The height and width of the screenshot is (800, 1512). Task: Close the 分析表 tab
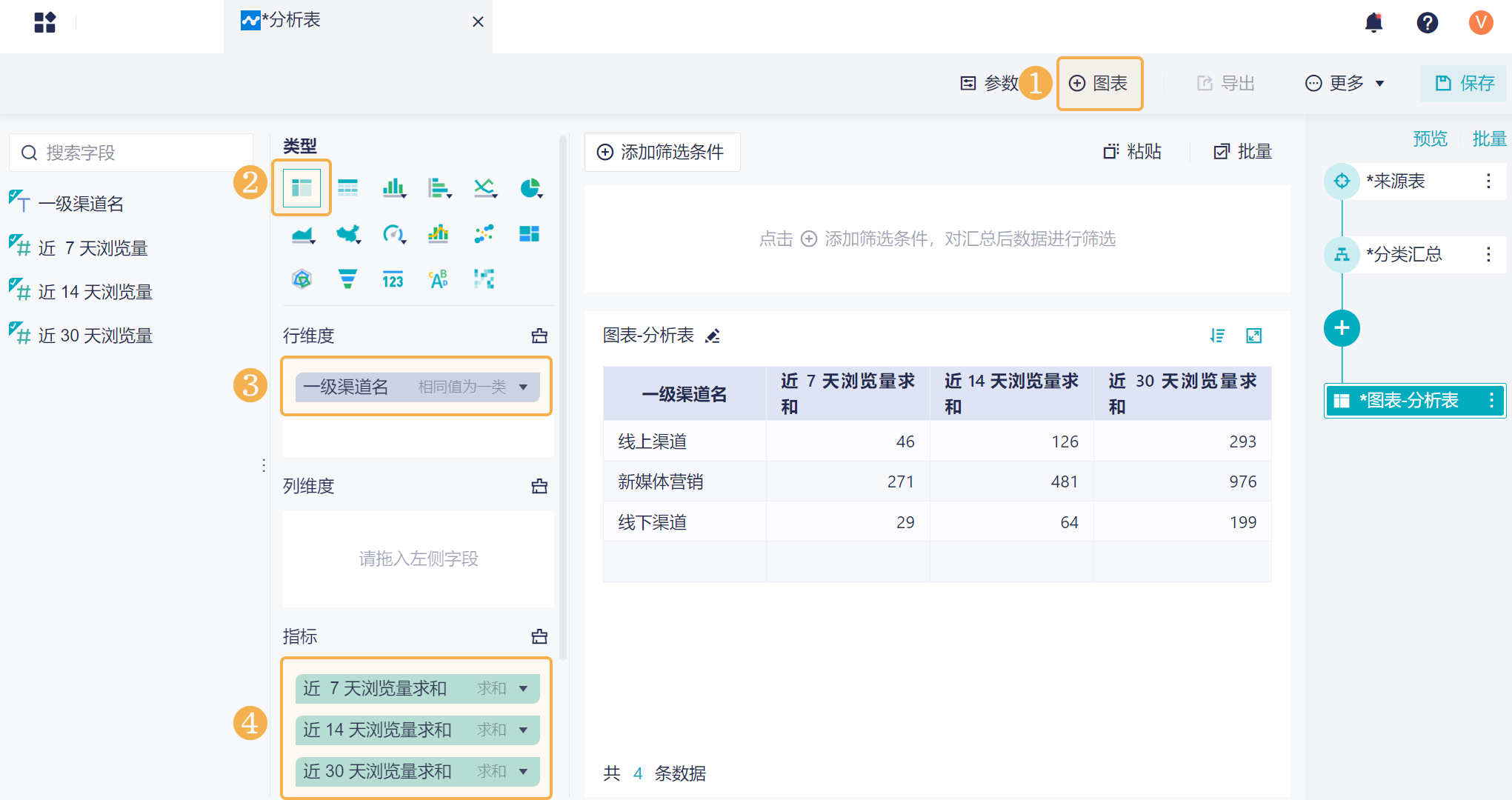tap(478, 21)
